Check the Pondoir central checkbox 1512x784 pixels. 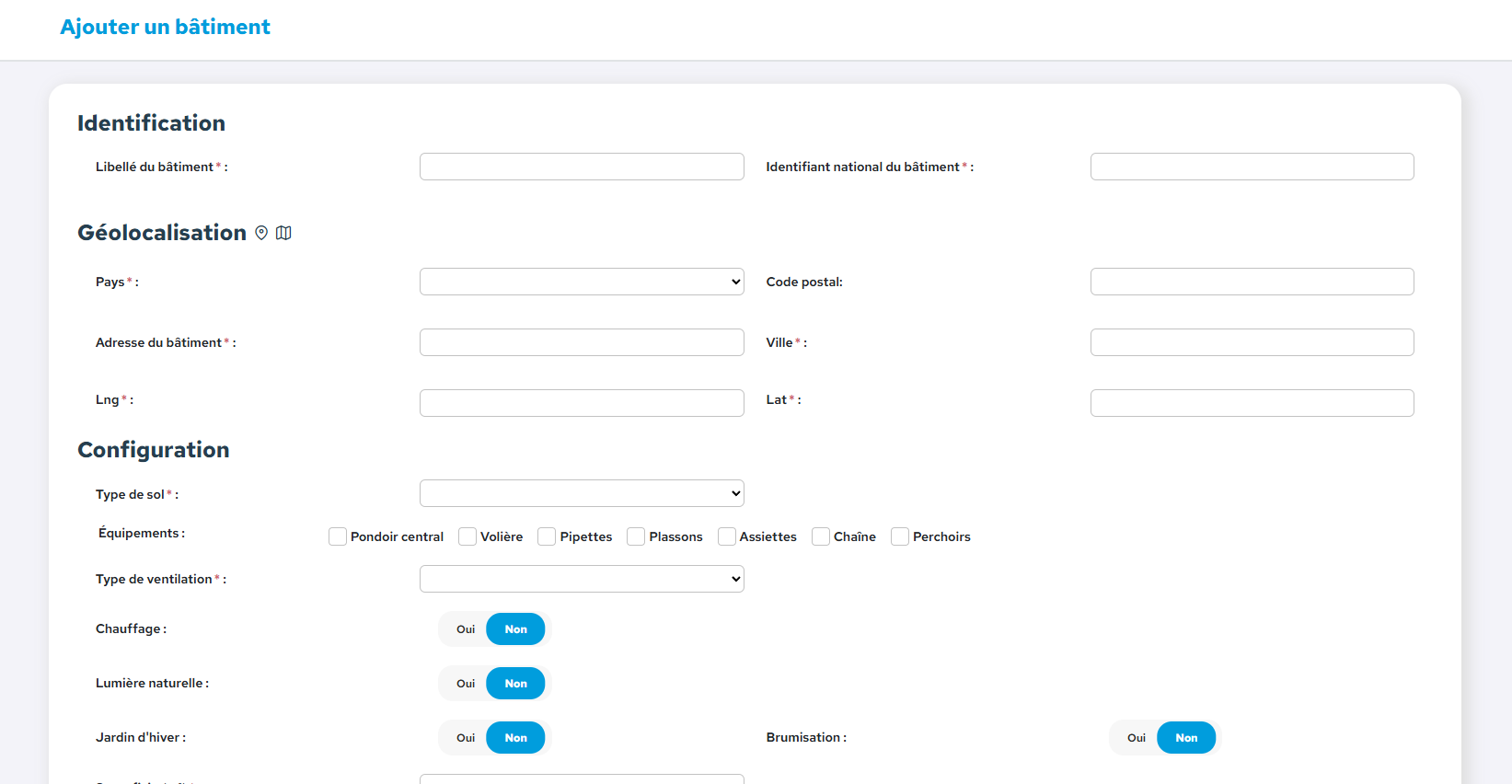(x=338, y=536)
